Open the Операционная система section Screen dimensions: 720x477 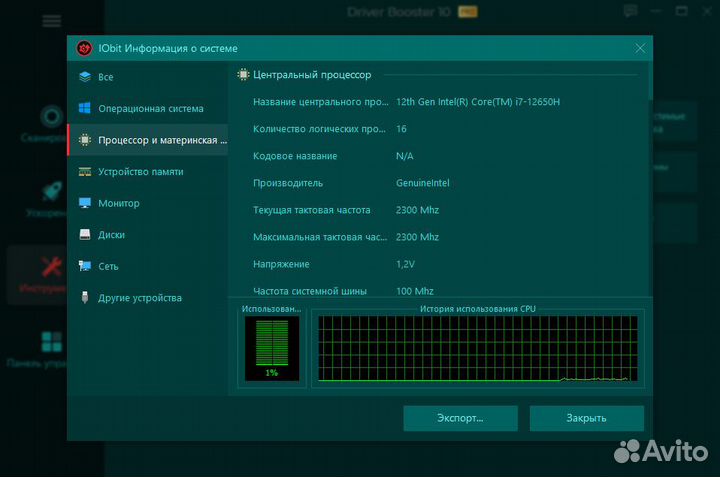(148, 108)
